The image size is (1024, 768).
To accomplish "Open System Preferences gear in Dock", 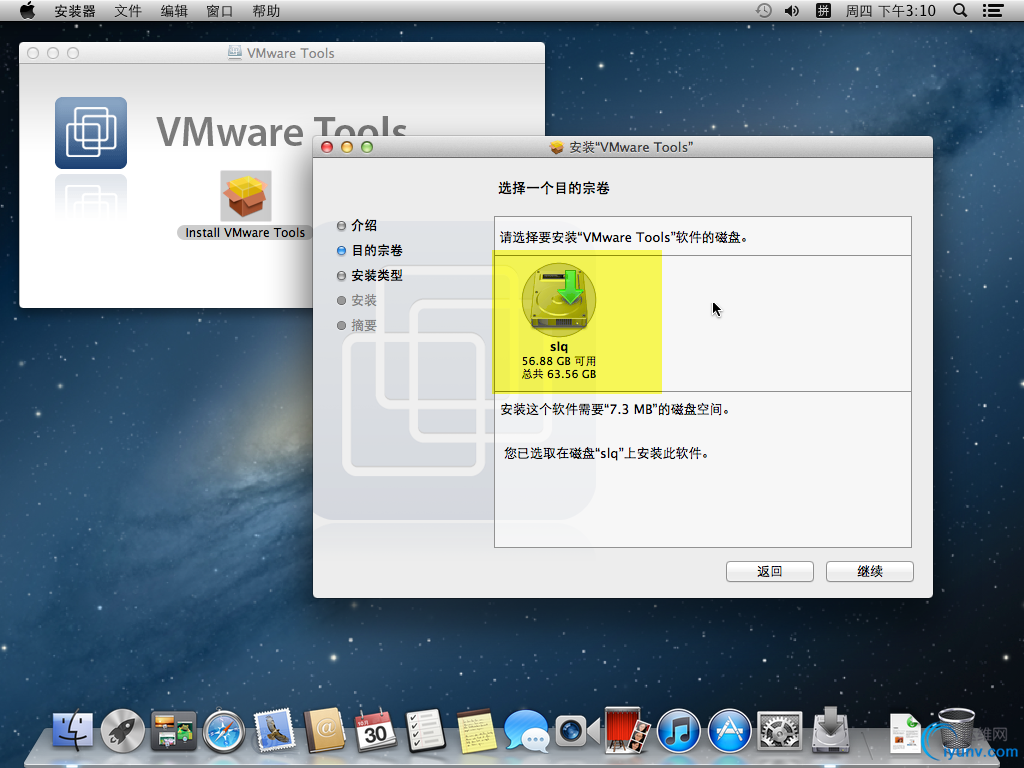I will click(780, 731).
